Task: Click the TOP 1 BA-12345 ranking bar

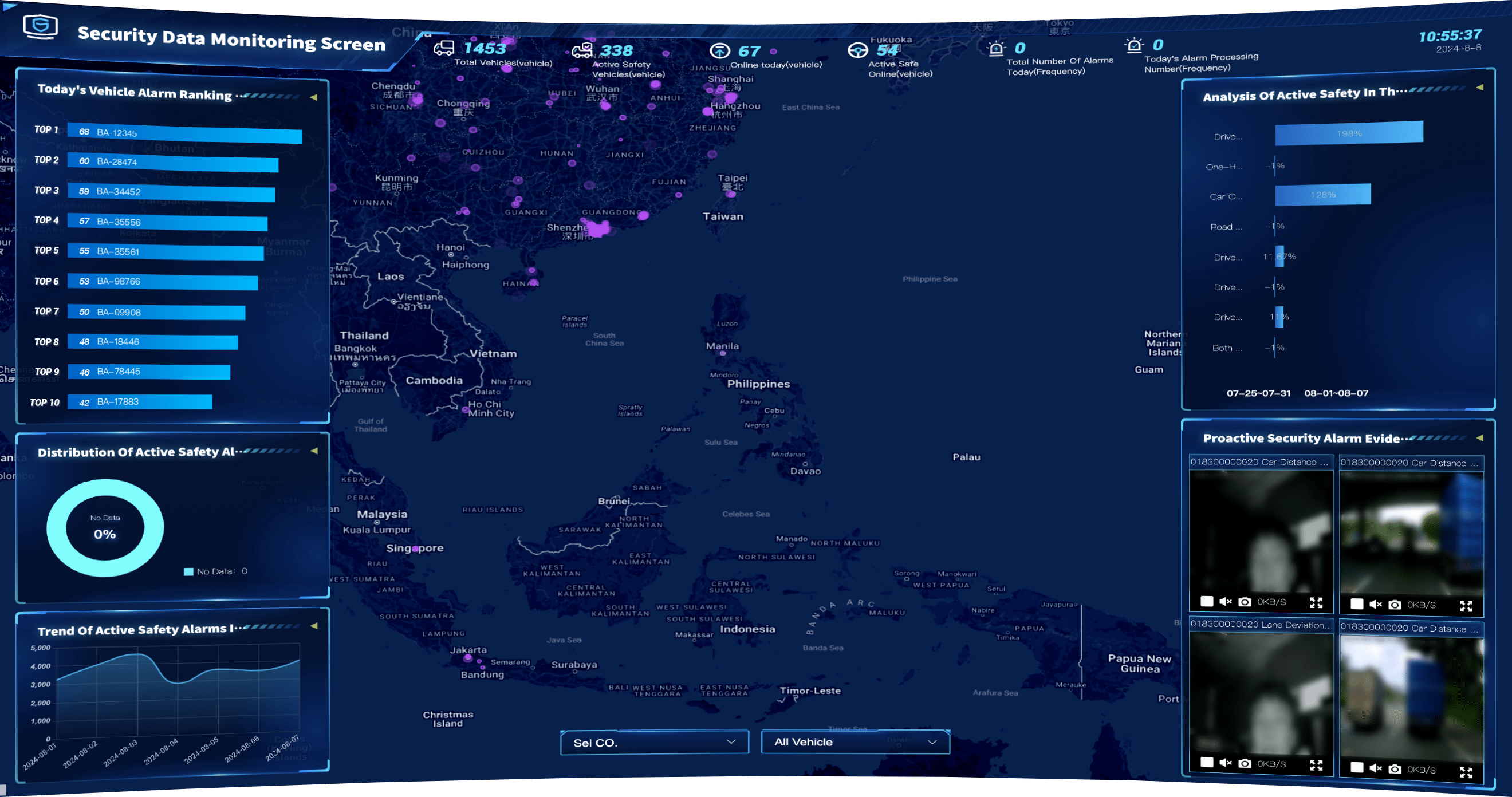Action: (x=184, y=134)
